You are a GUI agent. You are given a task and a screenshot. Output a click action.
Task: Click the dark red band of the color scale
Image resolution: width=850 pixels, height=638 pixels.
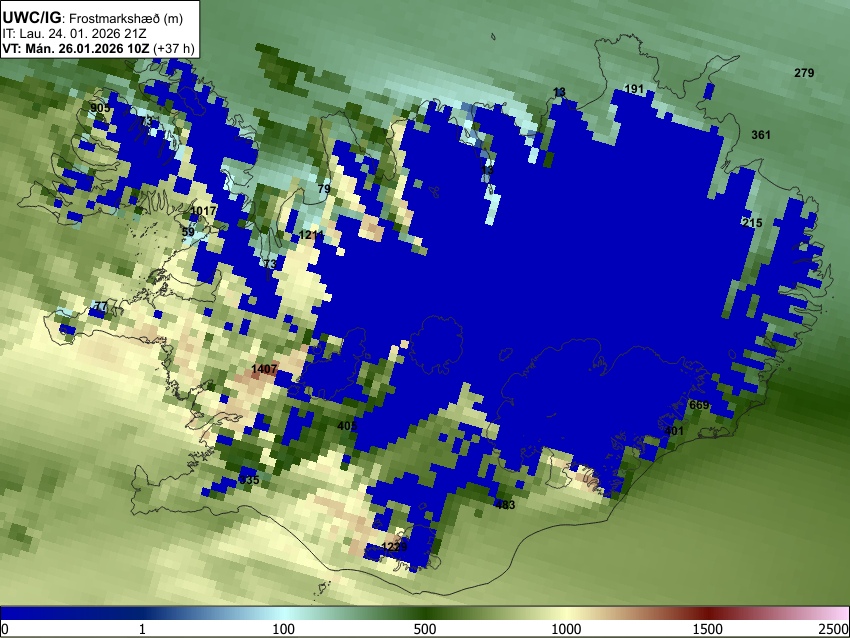tap(708, 613)
